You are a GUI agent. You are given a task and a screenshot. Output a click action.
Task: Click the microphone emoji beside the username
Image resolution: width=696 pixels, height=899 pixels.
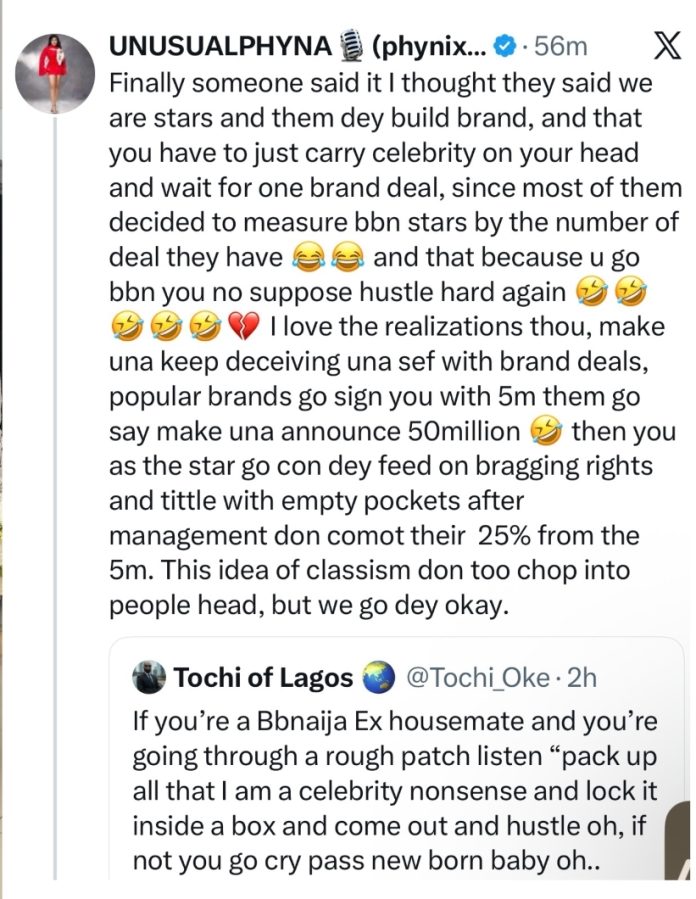[x=351, y=46]
